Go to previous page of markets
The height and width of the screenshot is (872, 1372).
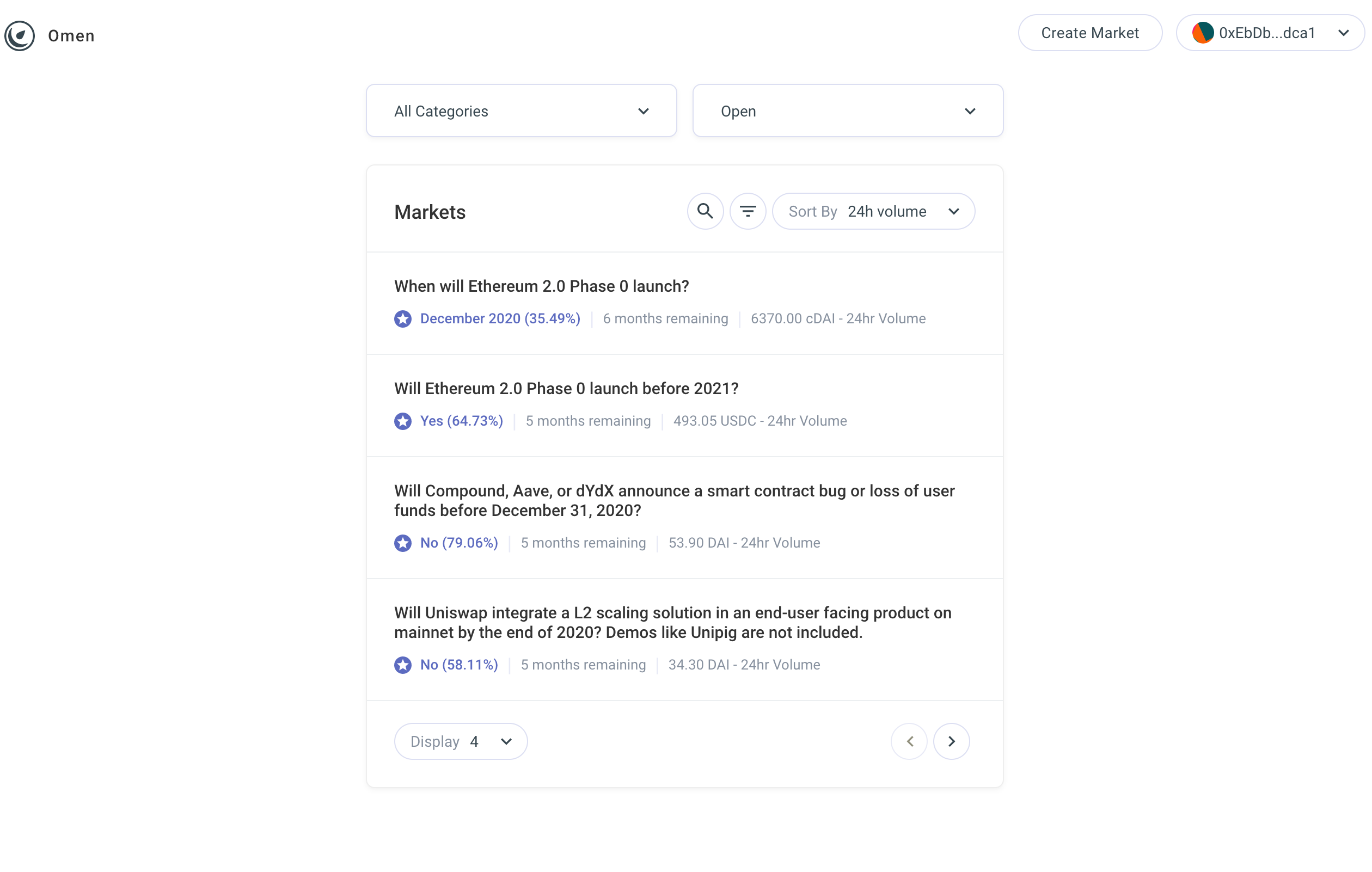(x=909, y=741)
